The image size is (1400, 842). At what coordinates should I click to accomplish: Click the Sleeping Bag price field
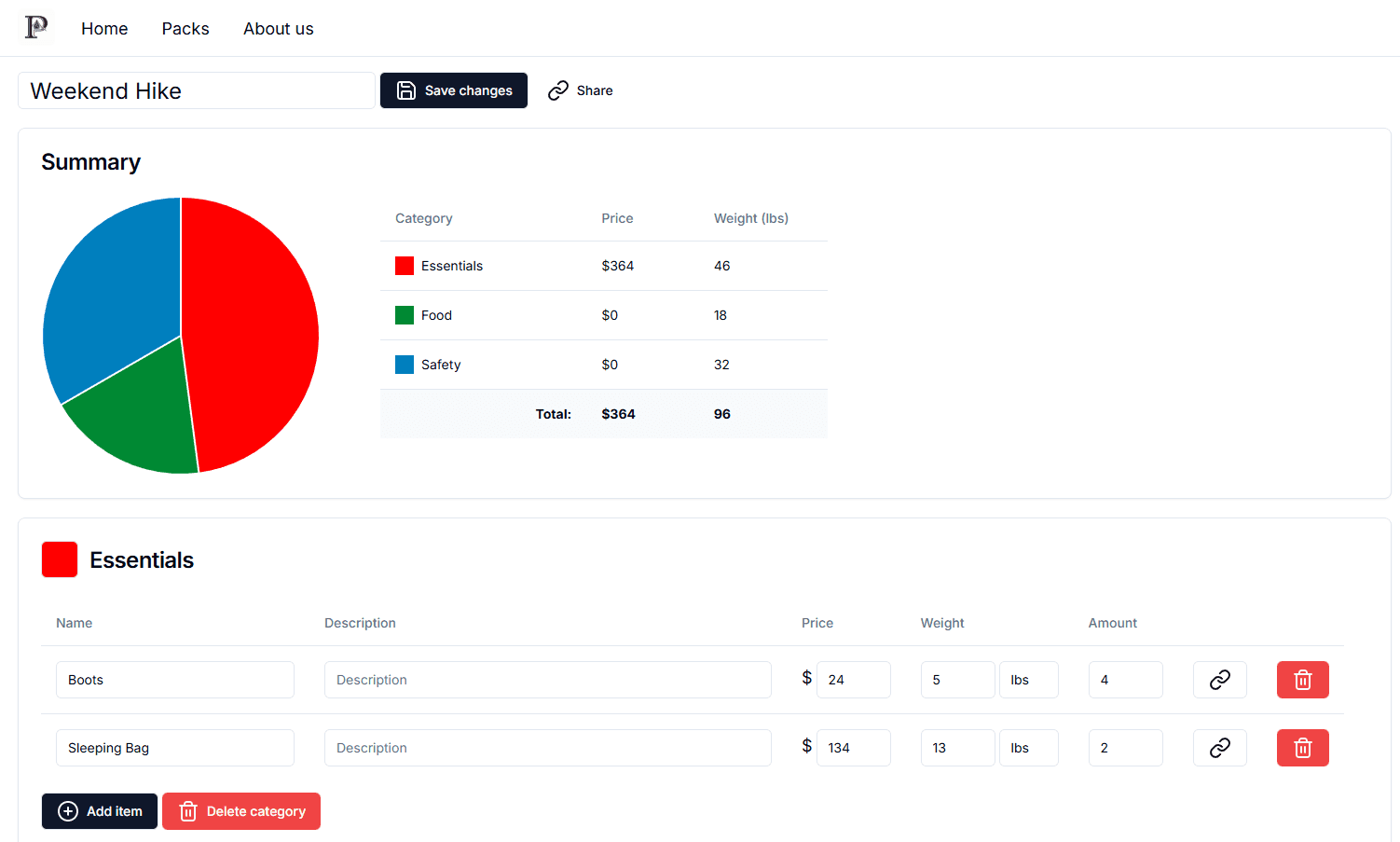[853, 748]
